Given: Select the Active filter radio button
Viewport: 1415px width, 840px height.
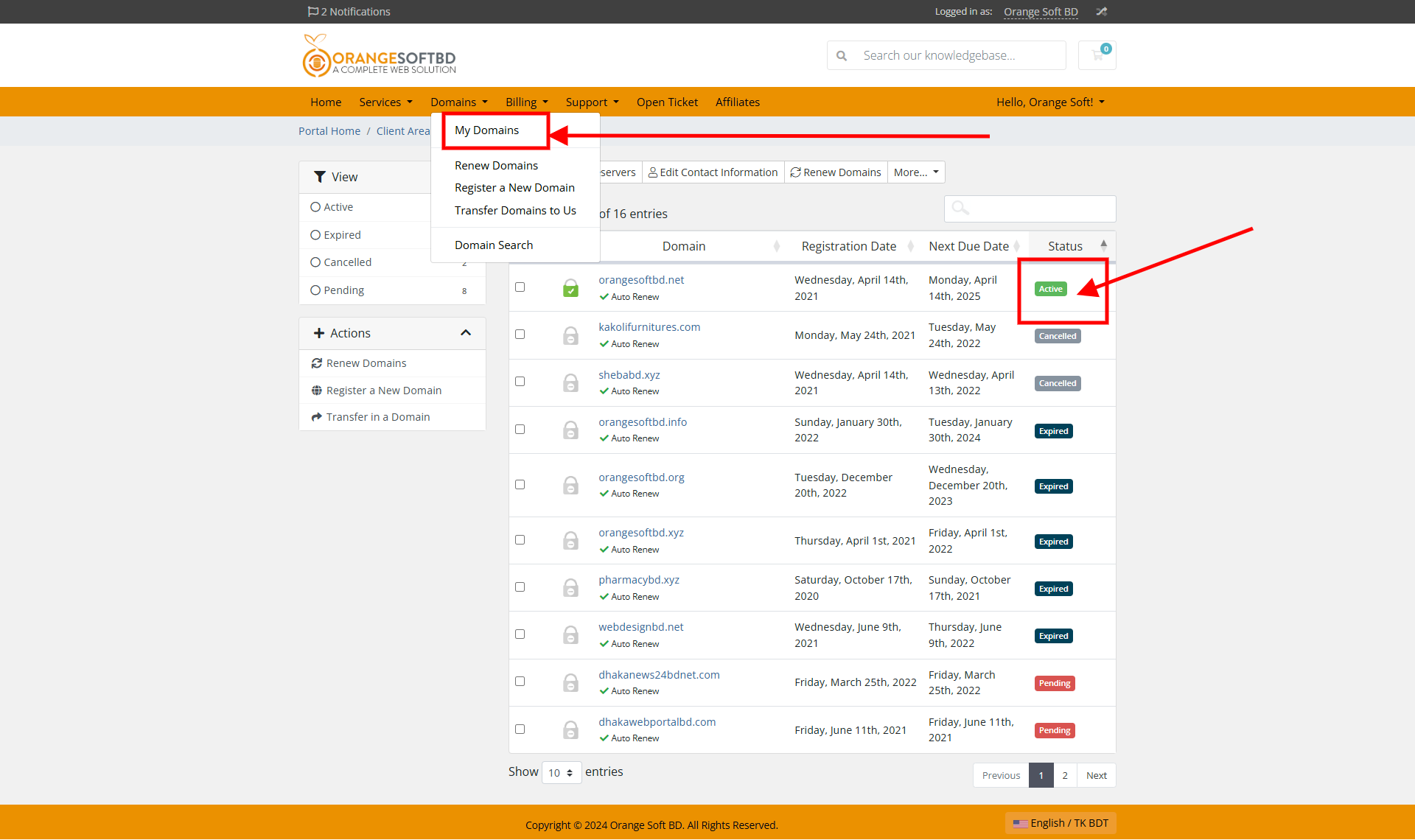Looking at the screenshot, I should [316, 206].
